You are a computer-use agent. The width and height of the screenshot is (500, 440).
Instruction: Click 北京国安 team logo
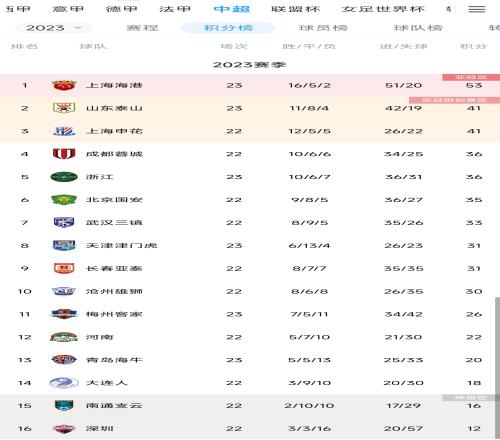(64, 200)
